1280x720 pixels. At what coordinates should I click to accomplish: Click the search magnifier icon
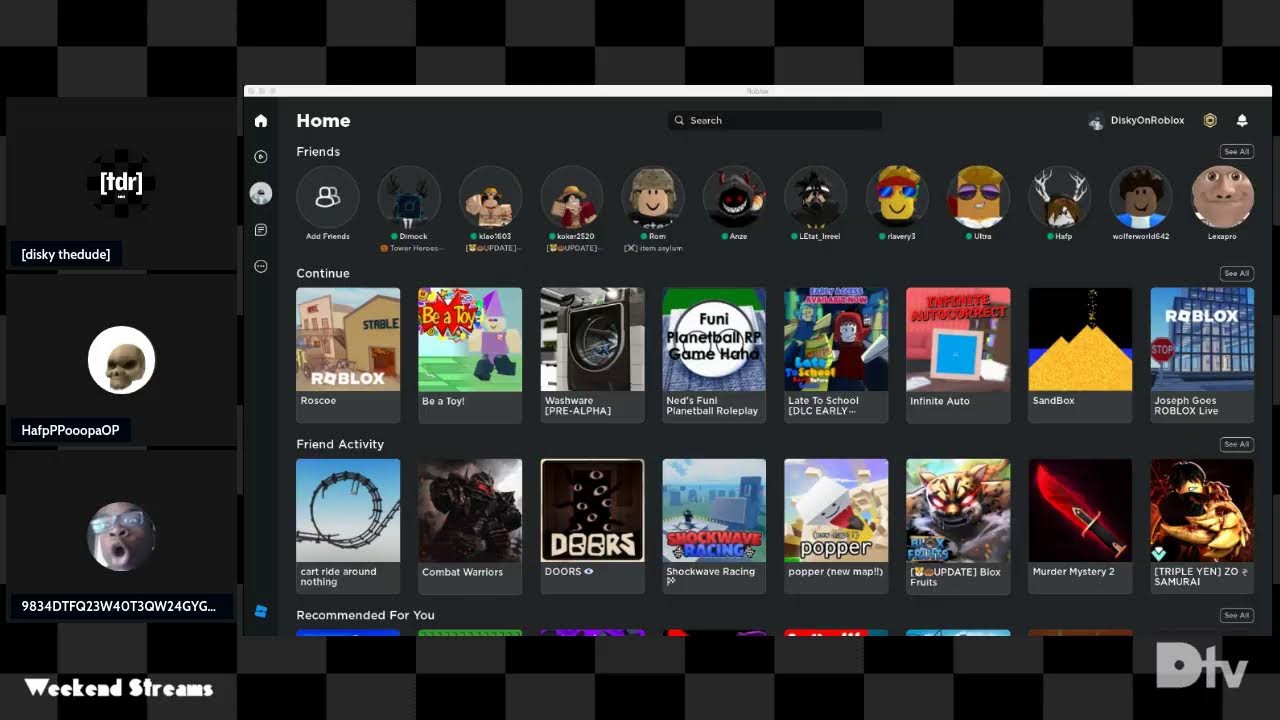(680, 120)
